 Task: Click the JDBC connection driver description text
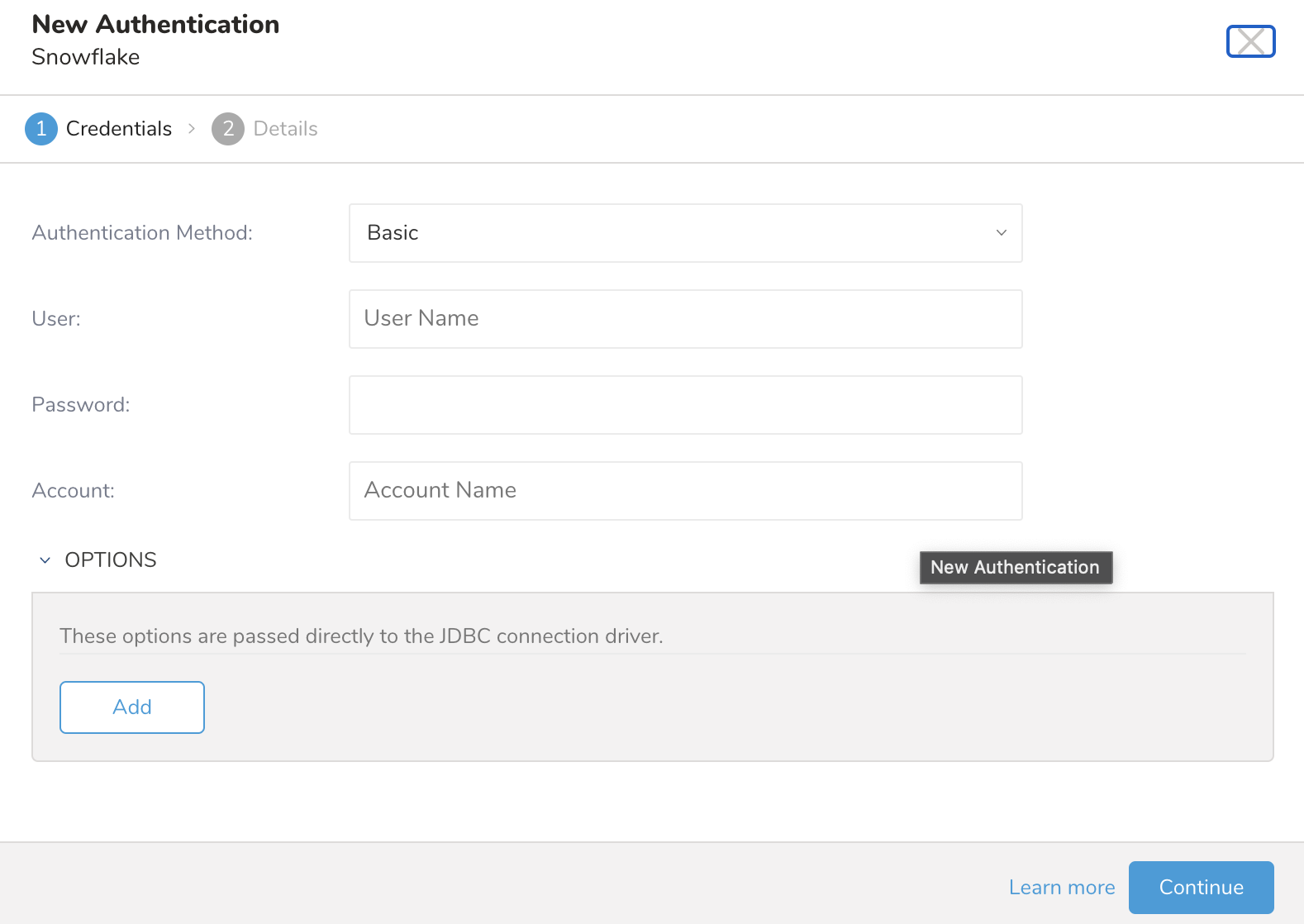361,636
